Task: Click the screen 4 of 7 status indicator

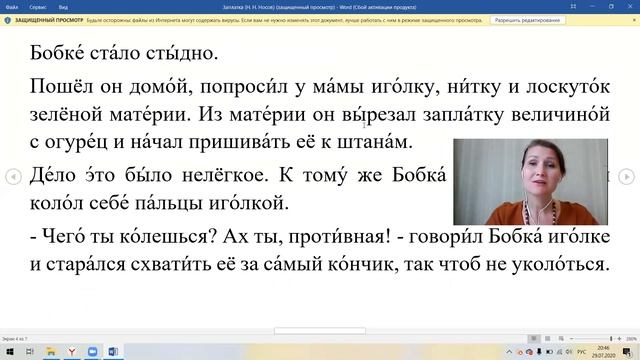Action: [15, 339]
